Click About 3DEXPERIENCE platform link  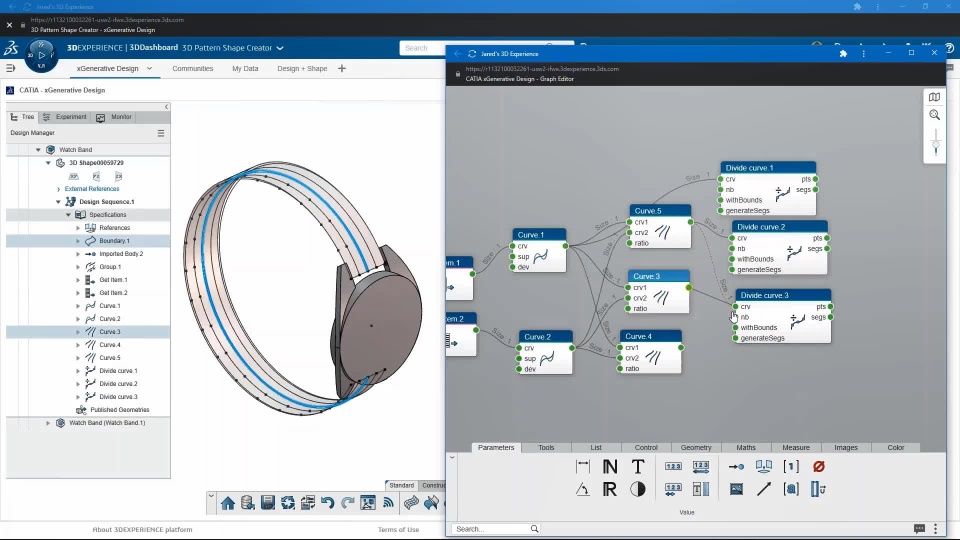tap(143, 530)
